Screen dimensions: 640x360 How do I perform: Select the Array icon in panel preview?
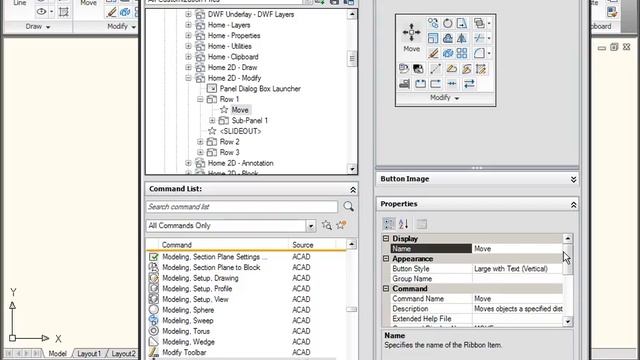[x=462, y=53]
